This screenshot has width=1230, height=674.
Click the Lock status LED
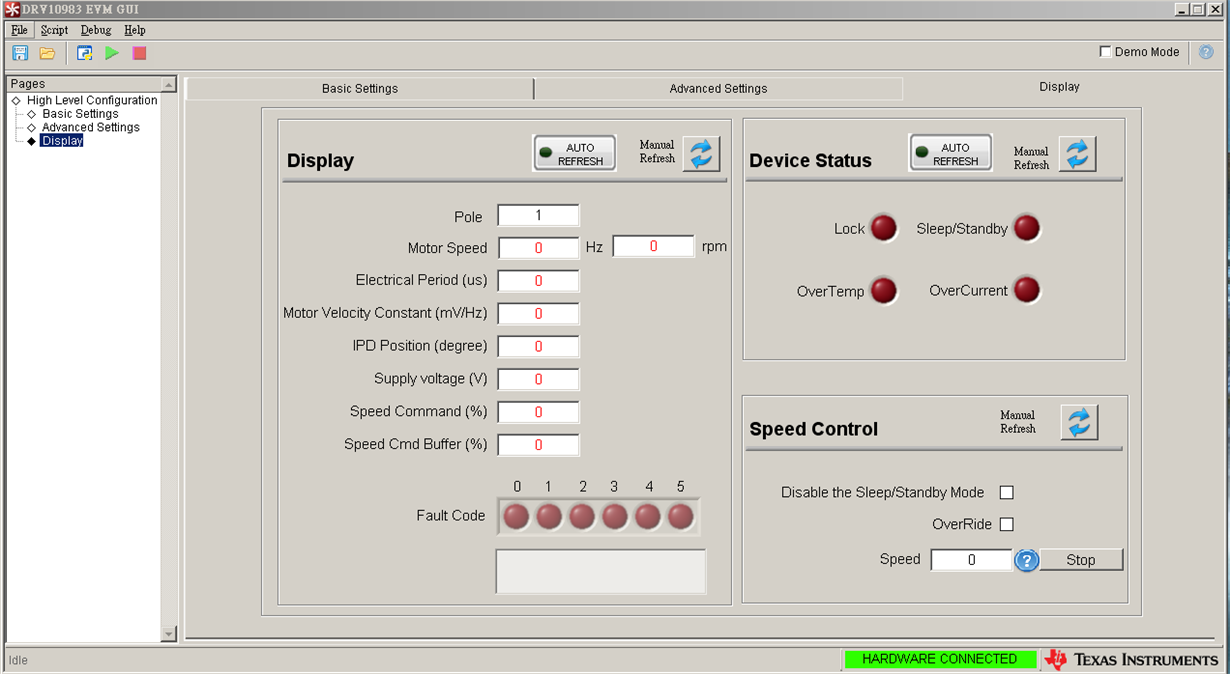883,228
